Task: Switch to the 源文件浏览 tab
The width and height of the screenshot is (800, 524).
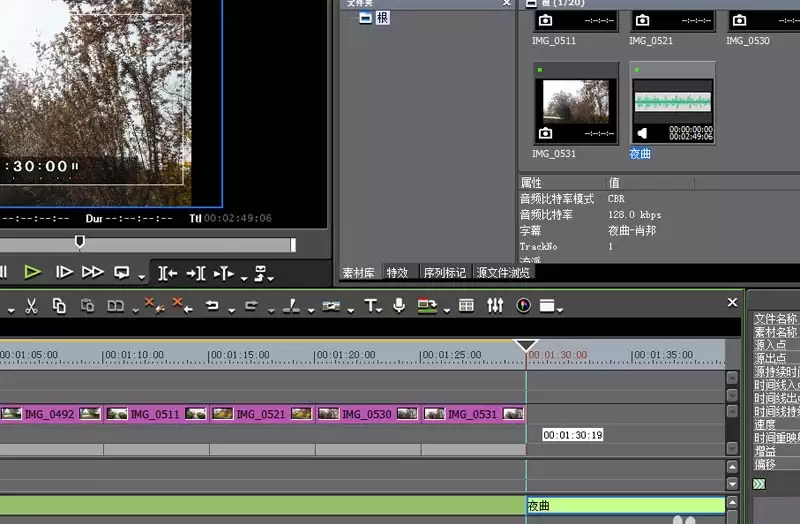Action: [503, 273]
